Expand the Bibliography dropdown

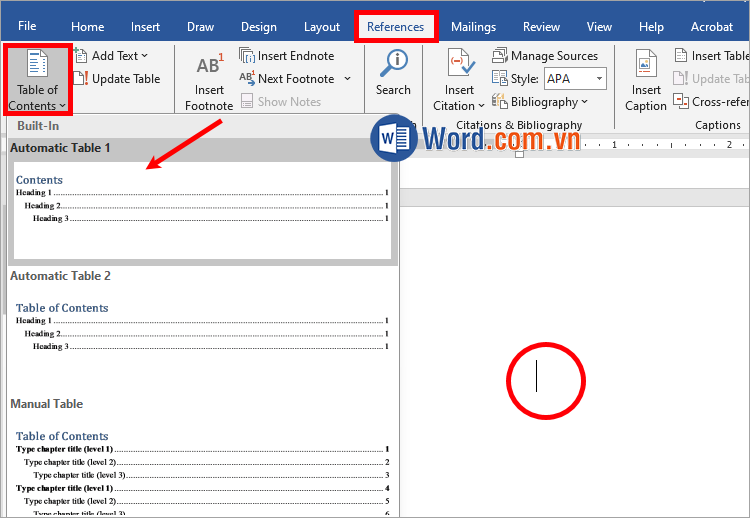point(540,102)
